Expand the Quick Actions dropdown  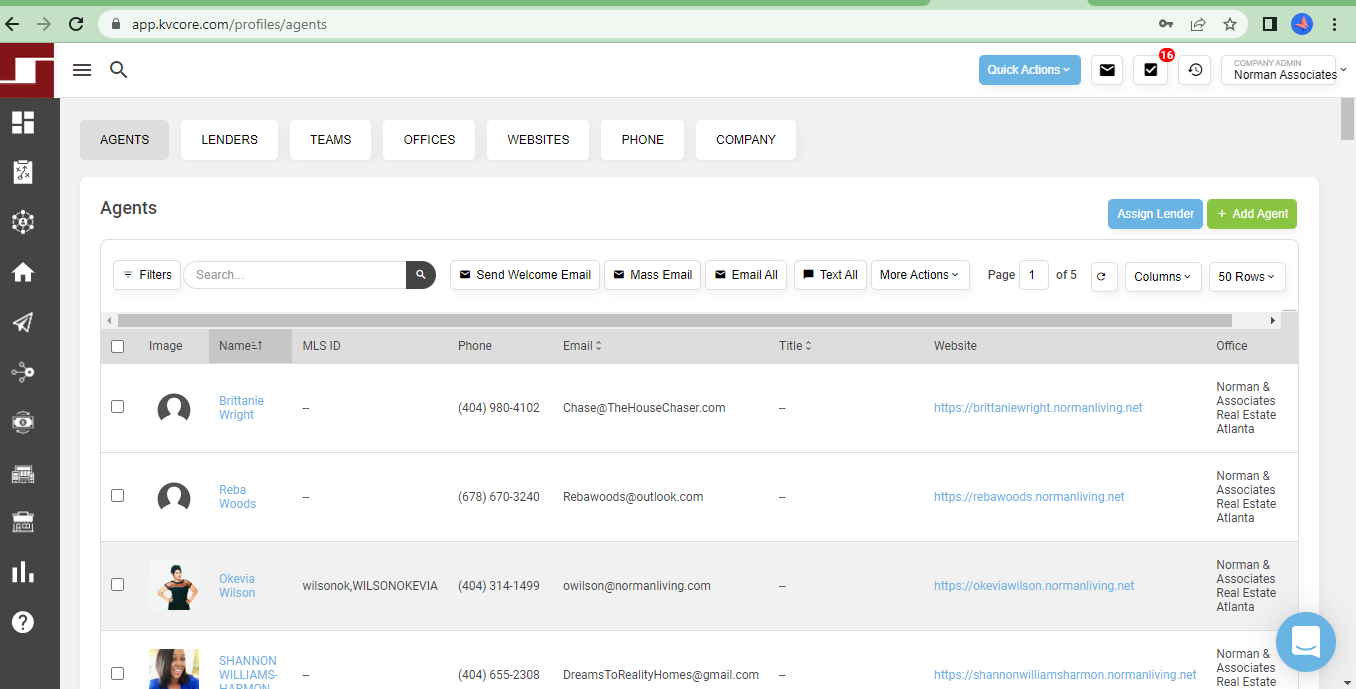[x=1029, y=70]
